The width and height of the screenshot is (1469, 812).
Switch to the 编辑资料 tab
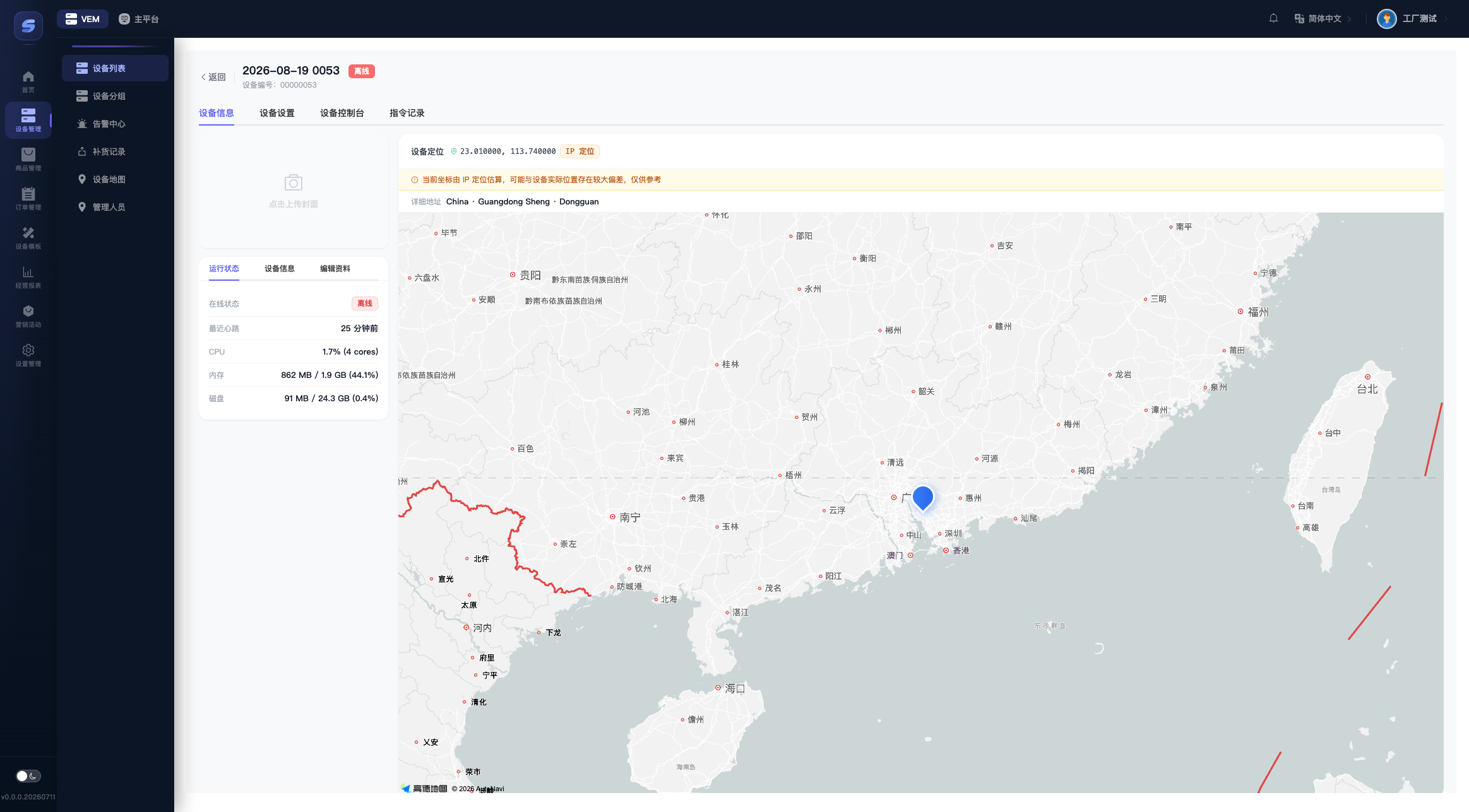[x=335, y=269]
